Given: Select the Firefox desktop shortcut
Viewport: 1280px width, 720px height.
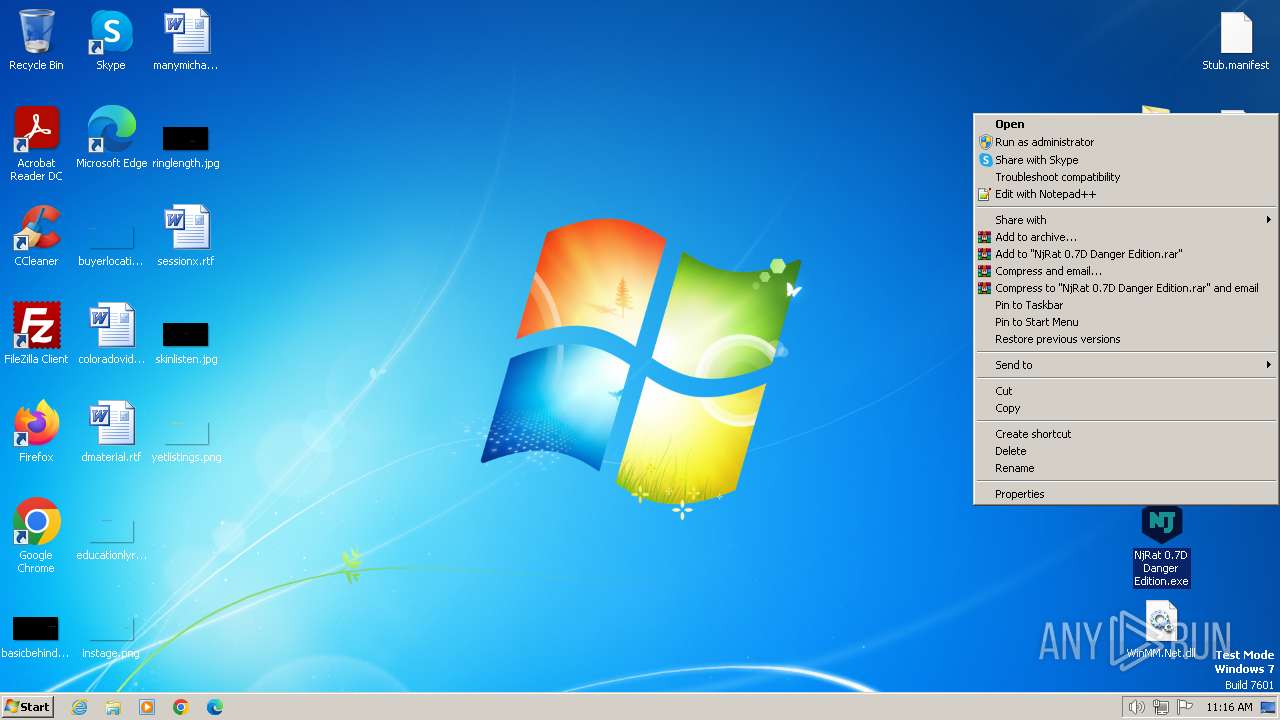Looking at the screenshot, I should tap(36, 432).
